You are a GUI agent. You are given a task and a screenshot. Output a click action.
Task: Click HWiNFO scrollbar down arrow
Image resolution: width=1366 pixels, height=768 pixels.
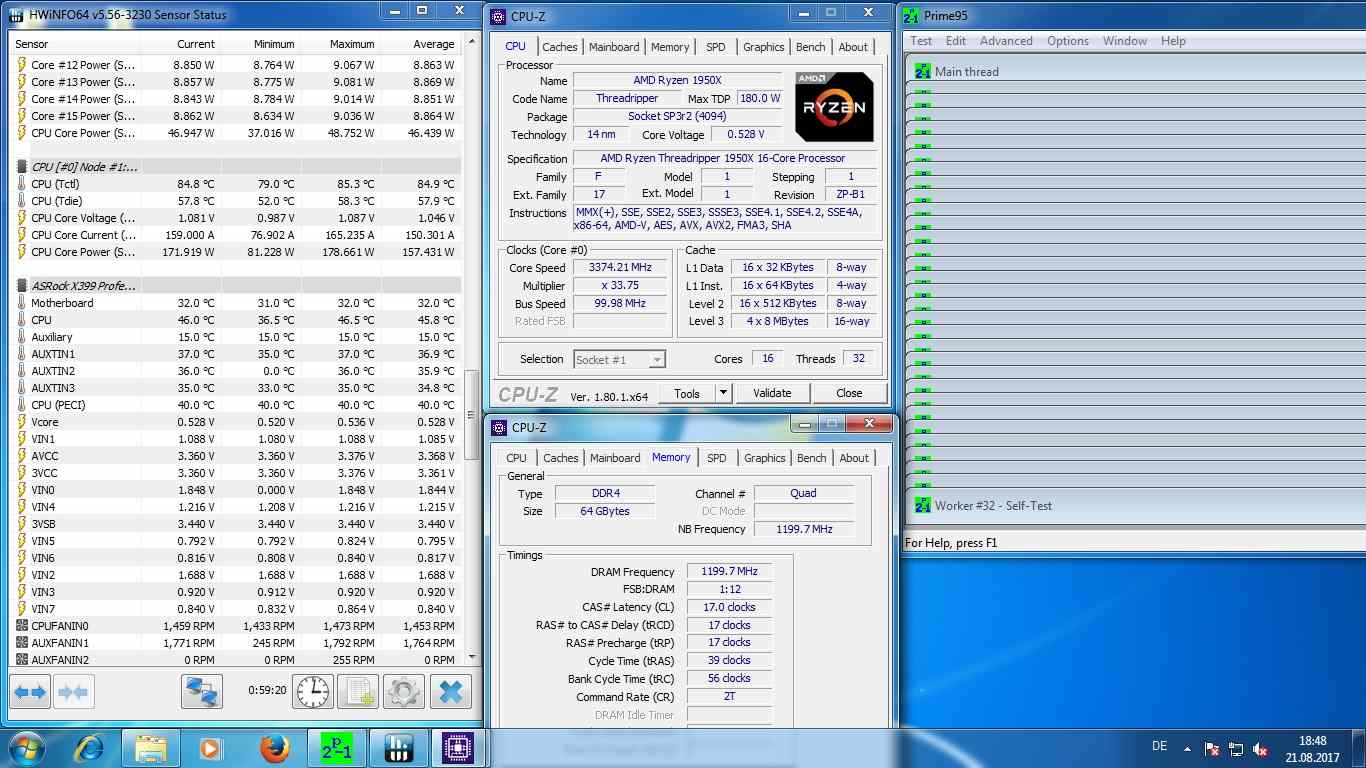(x=472, y=657)
